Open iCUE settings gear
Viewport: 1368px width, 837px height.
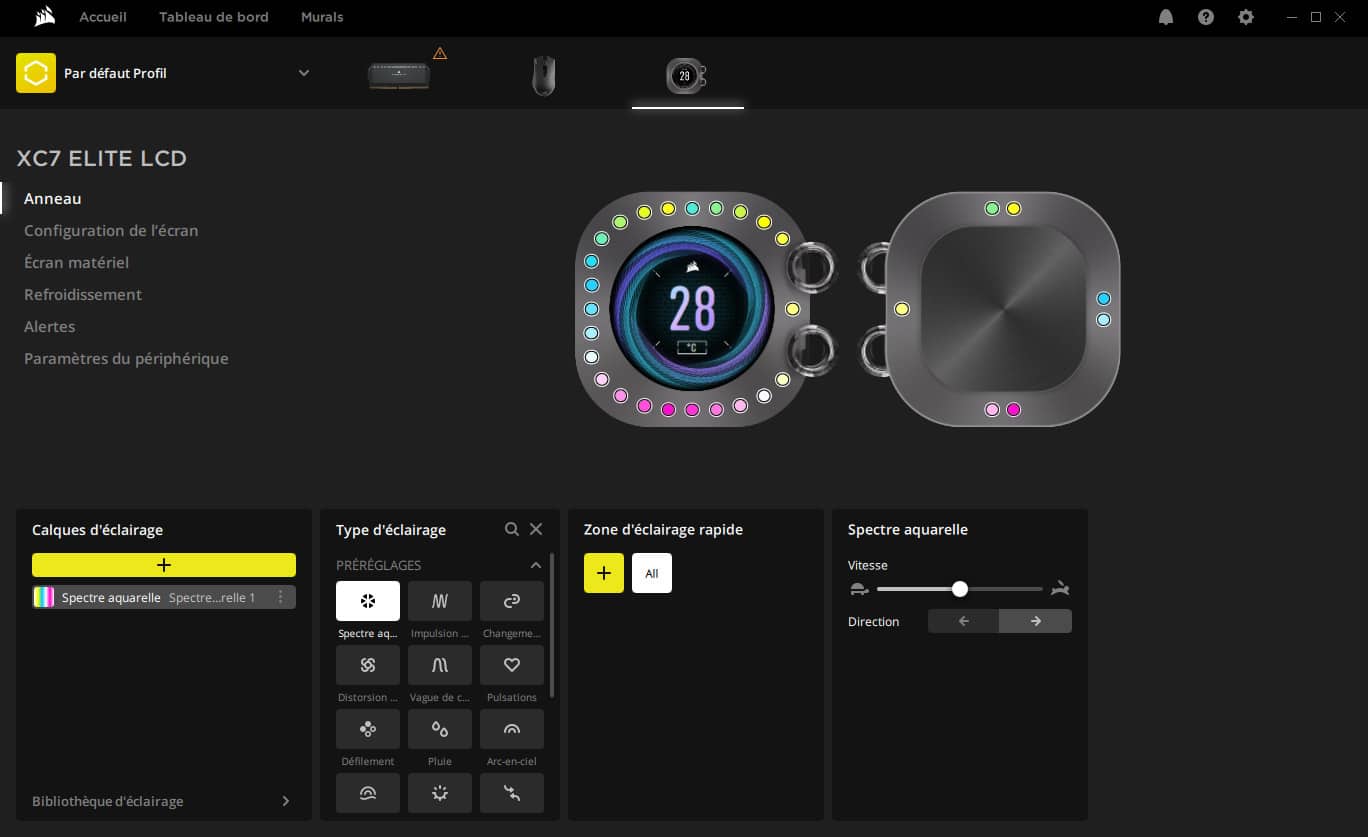[1246, 17]
